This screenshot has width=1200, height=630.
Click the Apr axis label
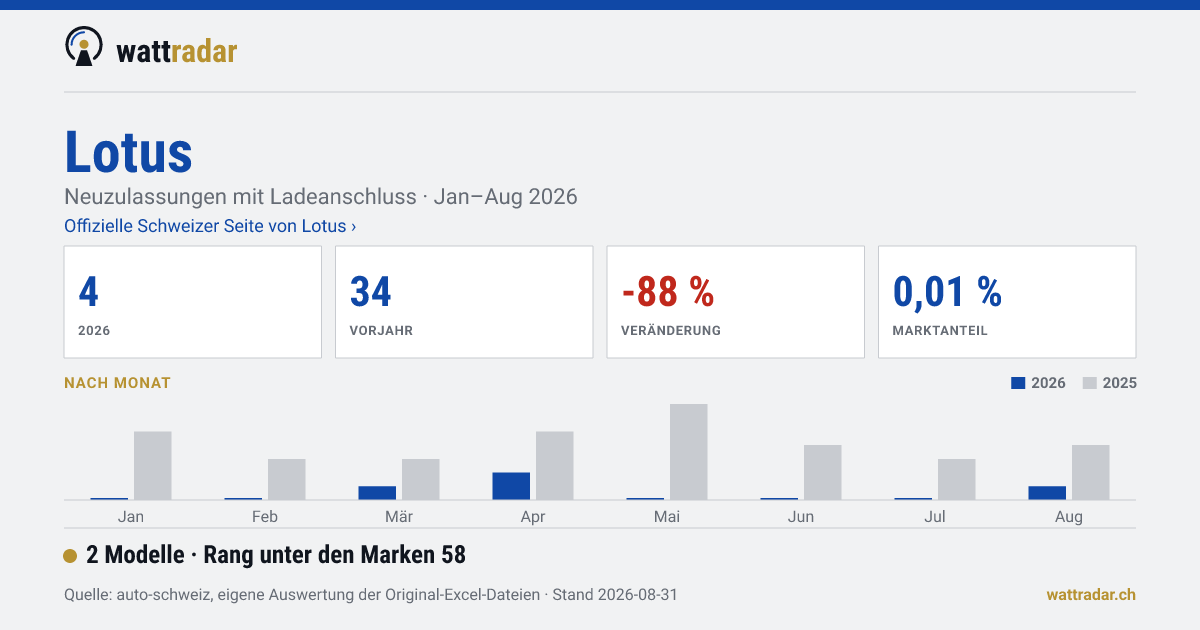[533, 517]
